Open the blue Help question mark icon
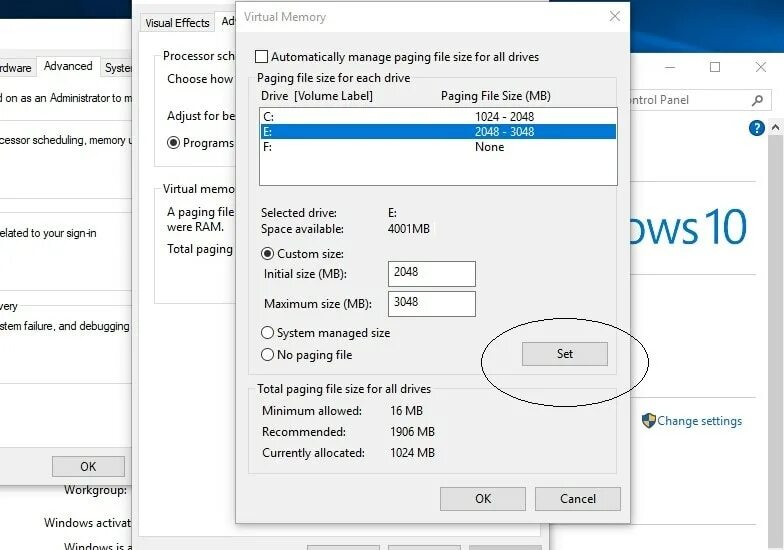The height and width of the screenshot is (550, 784). pyautogui.click(x=756, y=128)
